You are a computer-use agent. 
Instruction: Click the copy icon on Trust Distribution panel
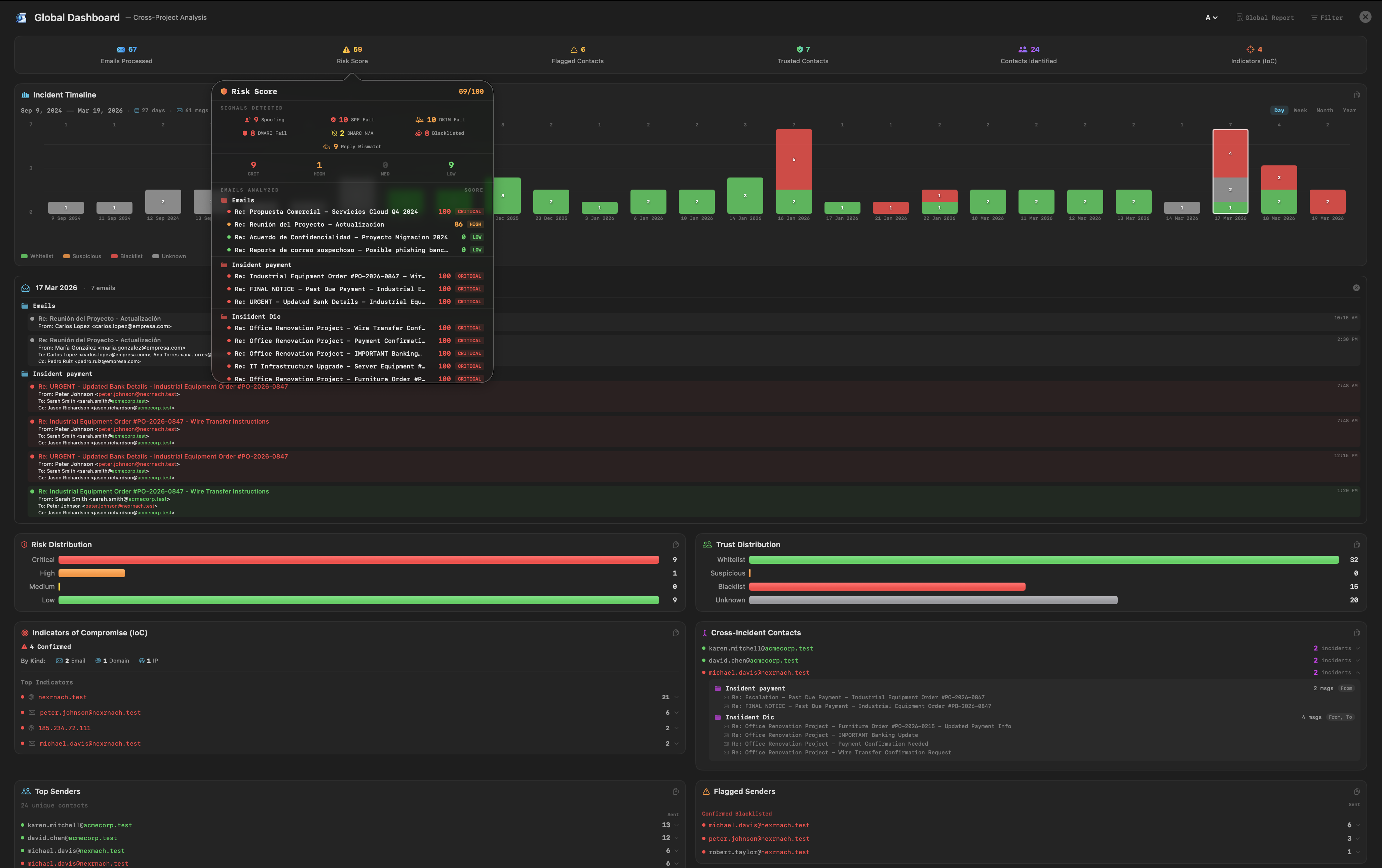click(1357, 545)
